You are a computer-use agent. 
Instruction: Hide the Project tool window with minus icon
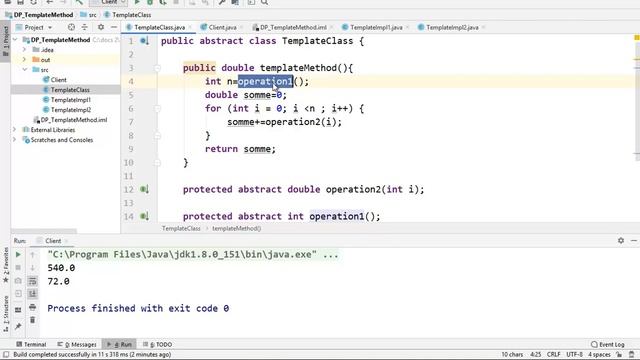coord(114,27)
